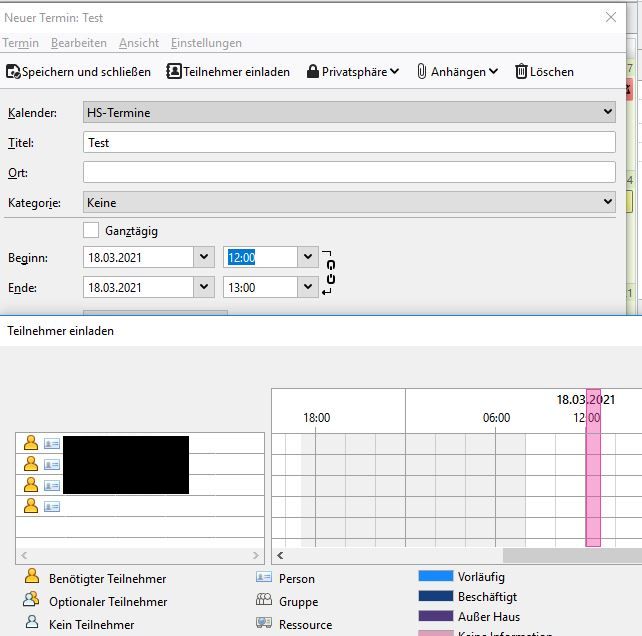
Task: Click the link icon between start and end times
Action: click(330, 272)
